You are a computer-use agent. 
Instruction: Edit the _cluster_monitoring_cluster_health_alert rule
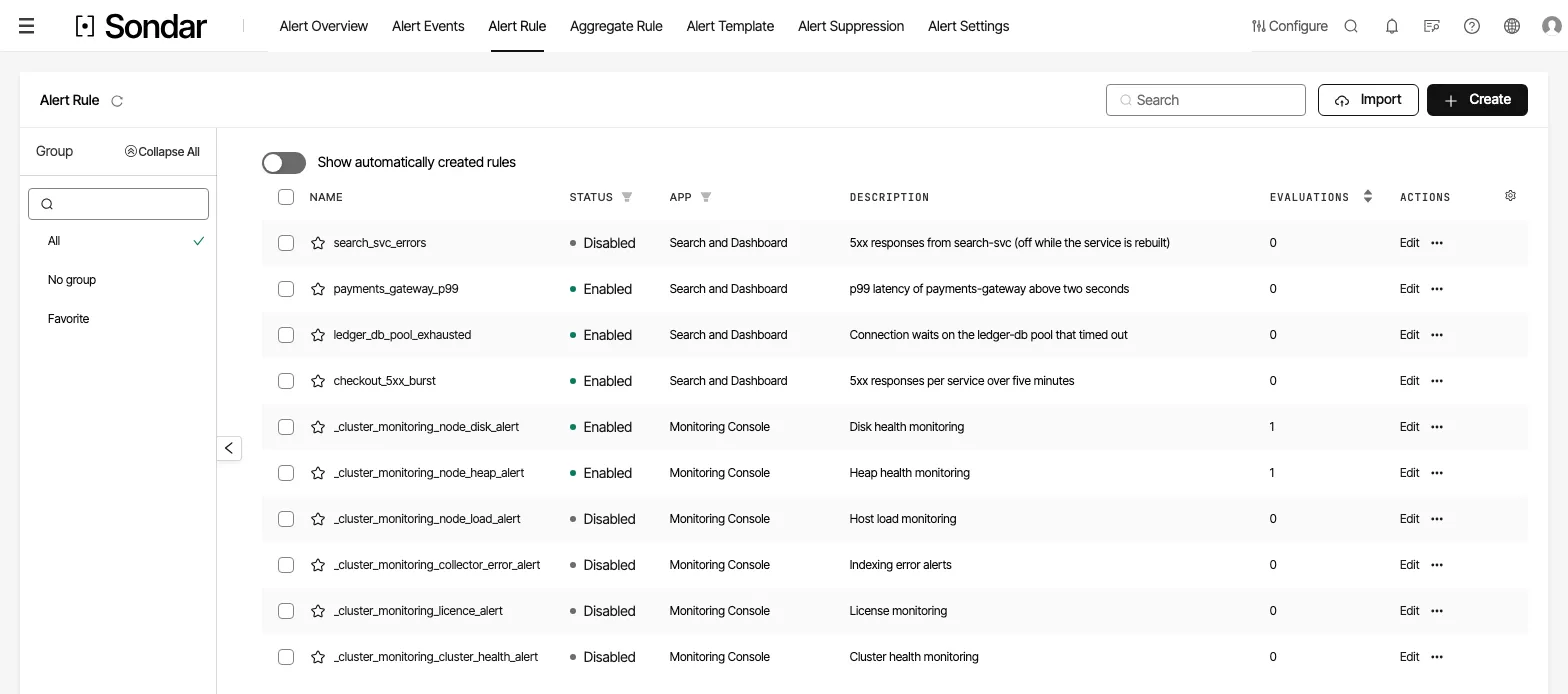coord(1409,657)
